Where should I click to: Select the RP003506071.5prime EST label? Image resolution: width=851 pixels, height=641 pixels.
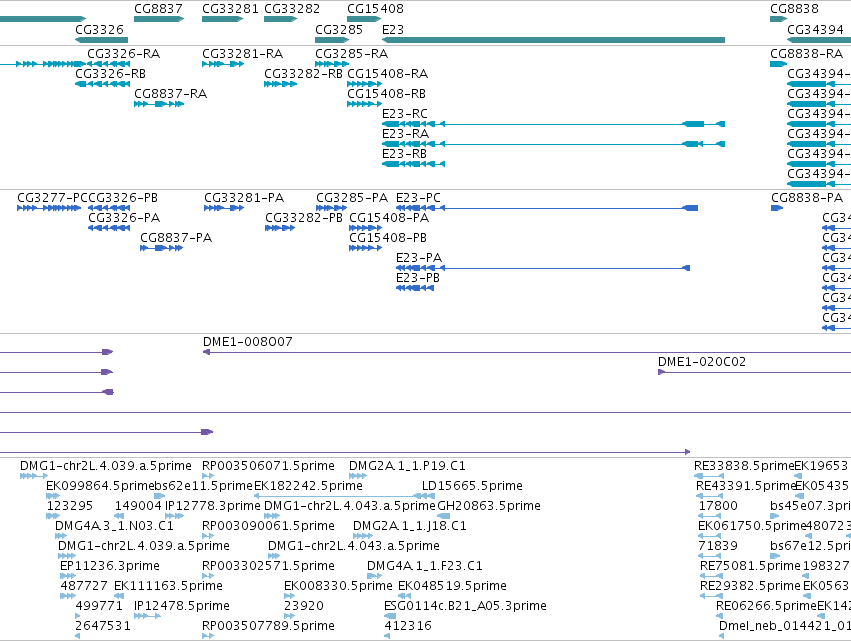coord(268,466)
